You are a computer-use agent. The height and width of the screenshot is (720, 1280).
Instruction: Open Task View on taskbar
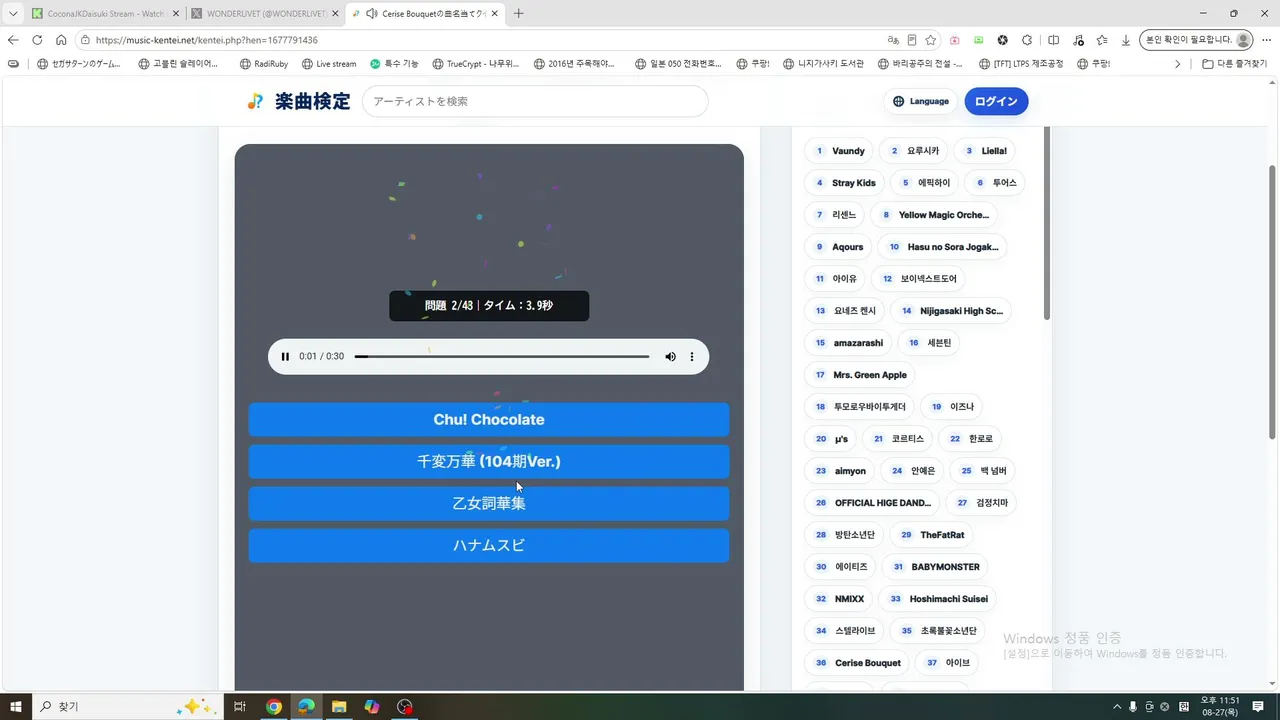click(240, 706)
